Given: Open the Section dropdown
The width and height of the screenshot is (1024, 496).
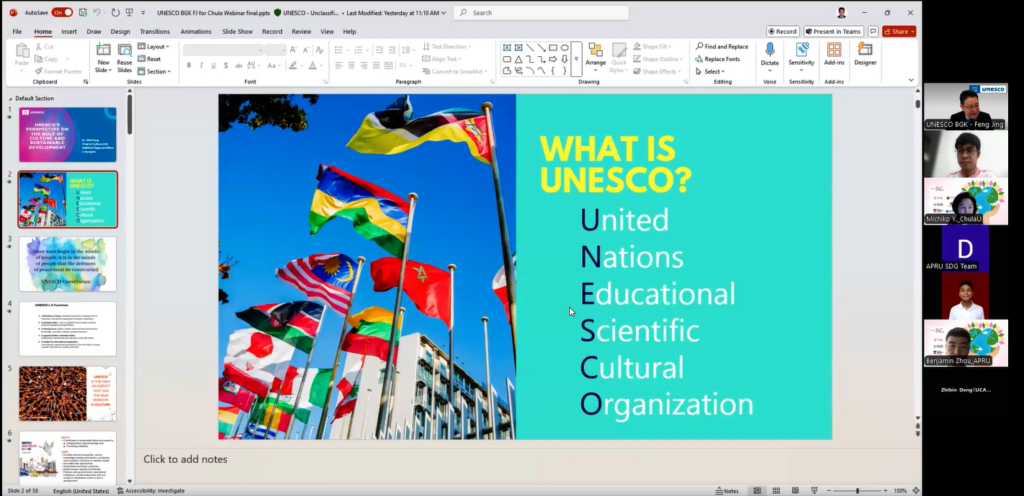Looking at the screenshot, I should tap(154, 71).
